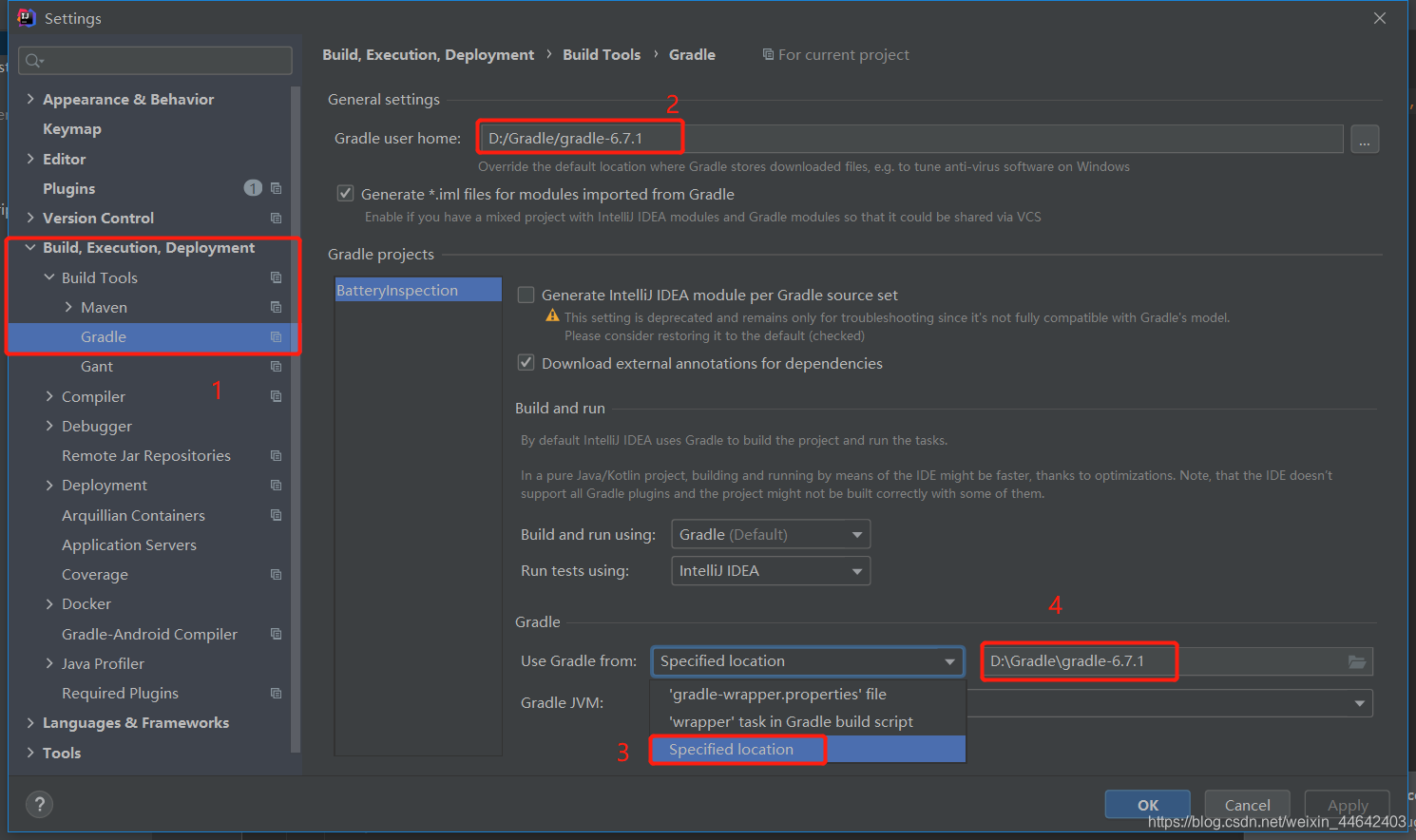
Task: Click the project-level icon beside Coverage
Action: 276,574
